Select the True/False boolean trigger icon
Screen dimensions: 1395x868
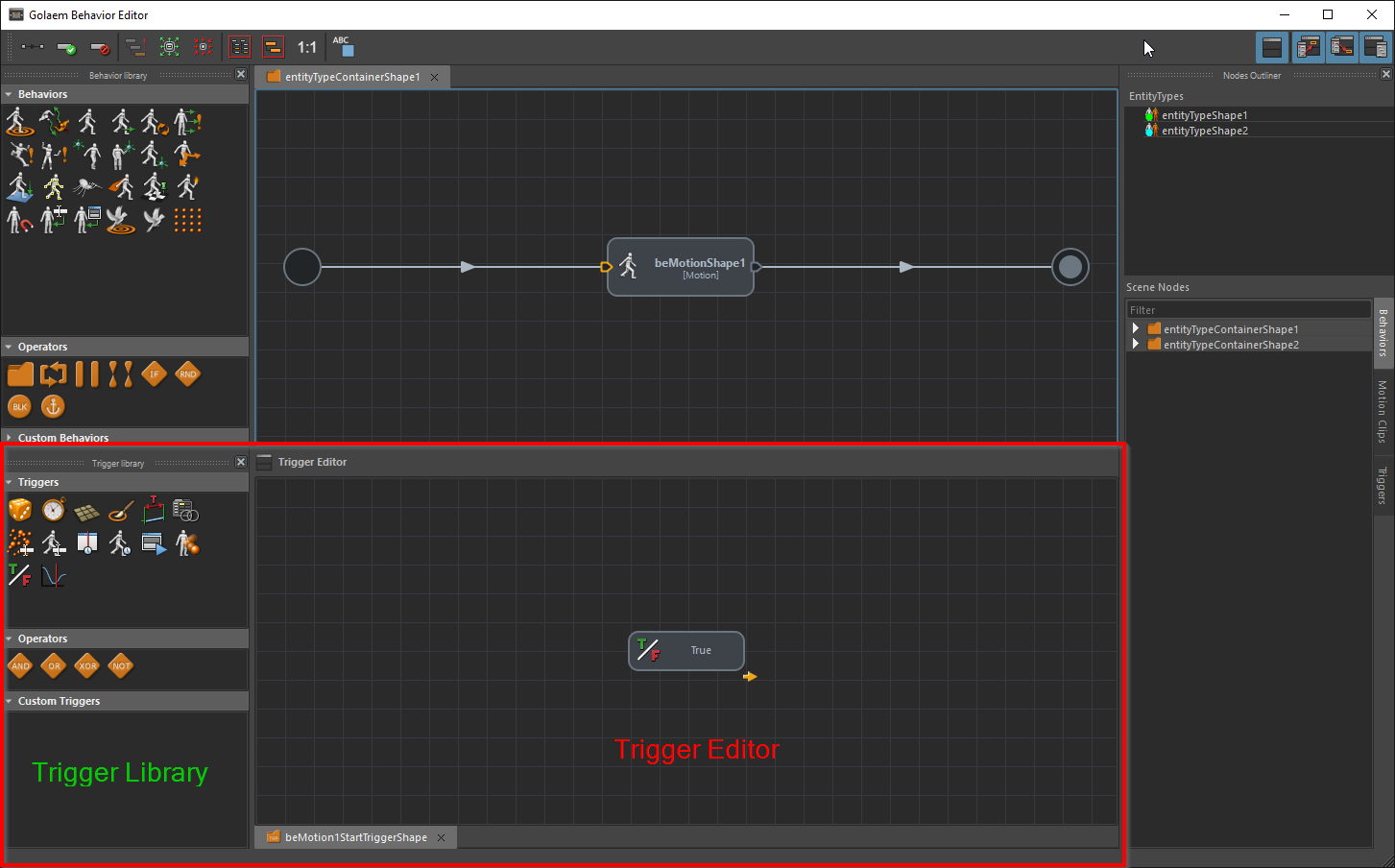20,576
